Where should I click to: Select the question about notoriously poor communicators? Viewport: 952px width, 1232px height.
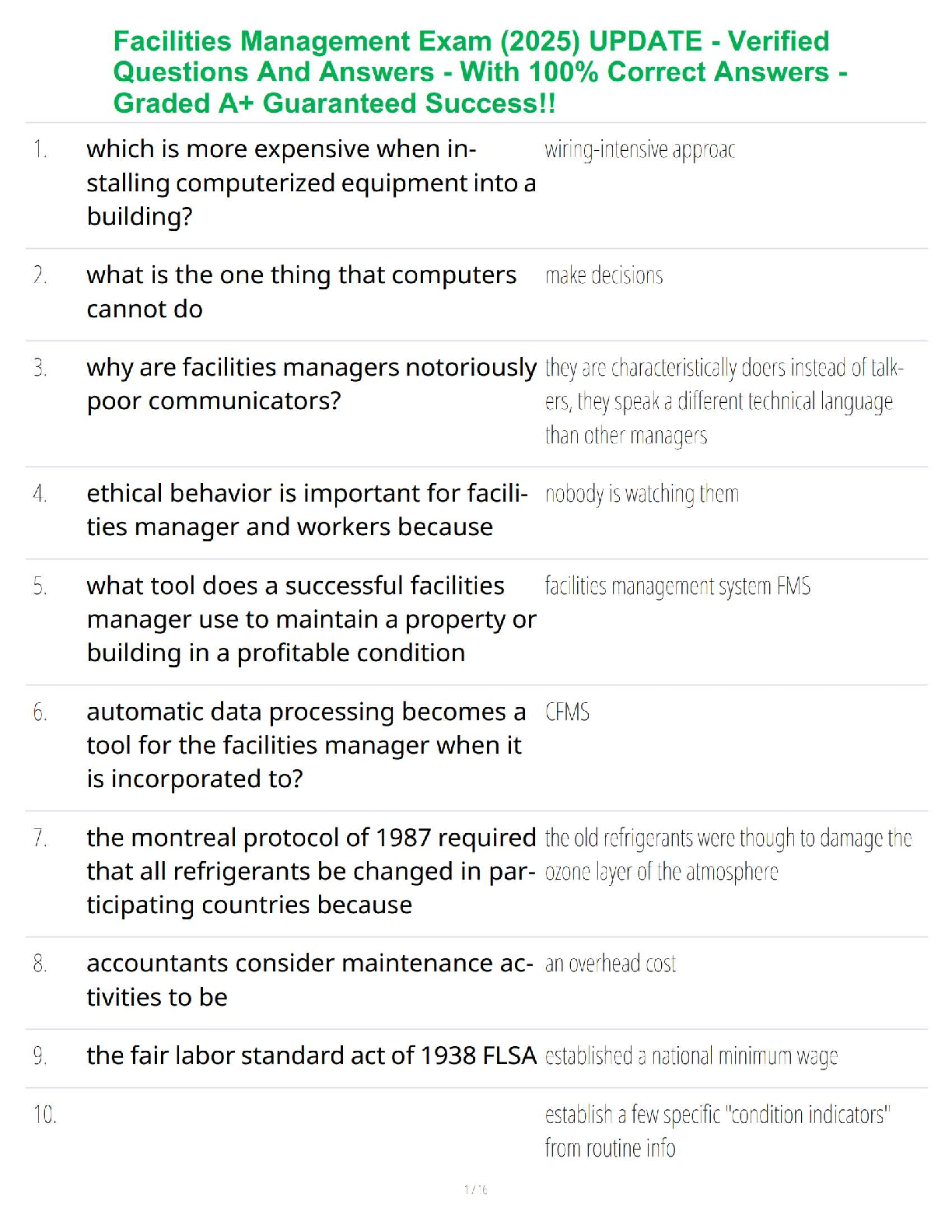311,384
